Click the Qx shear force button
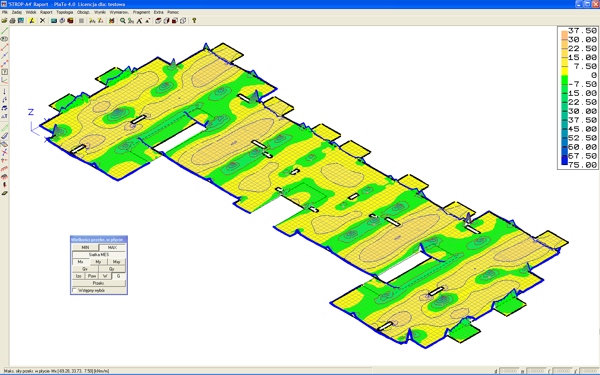 [85, 269]
